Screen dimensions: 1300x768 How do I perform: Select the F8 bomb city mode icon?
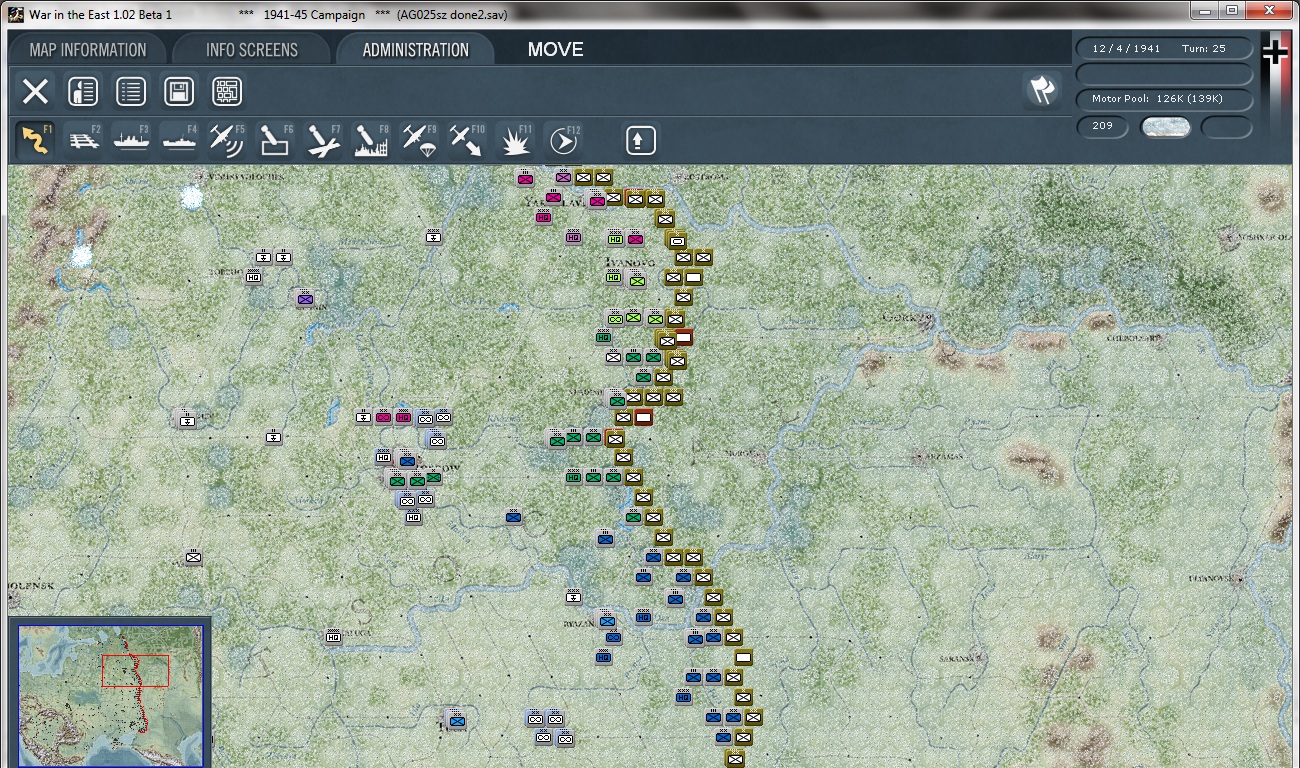pyautogui.click(x=372, y=140)
